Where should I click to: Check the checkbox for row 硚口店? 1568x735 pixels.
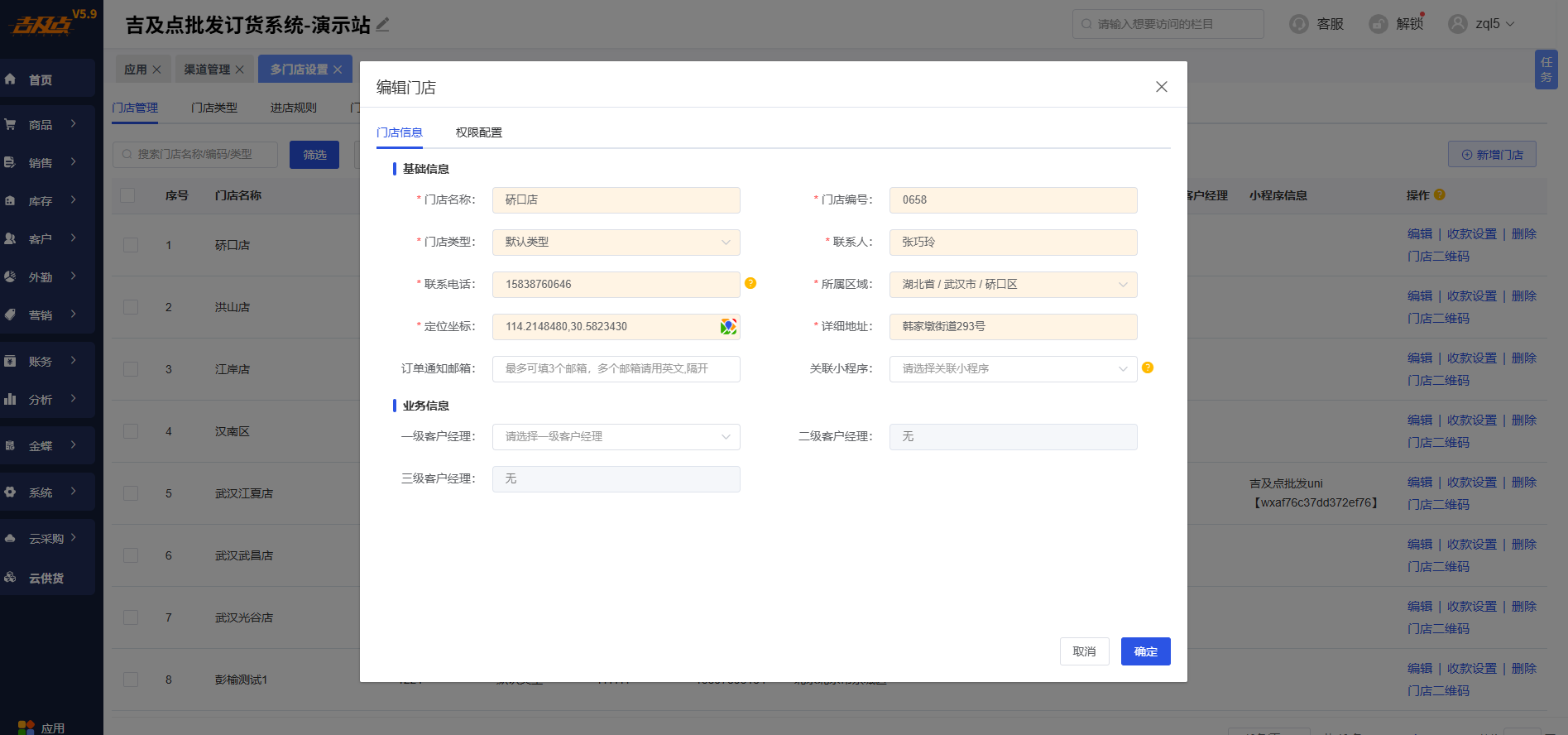coord(131,245)
